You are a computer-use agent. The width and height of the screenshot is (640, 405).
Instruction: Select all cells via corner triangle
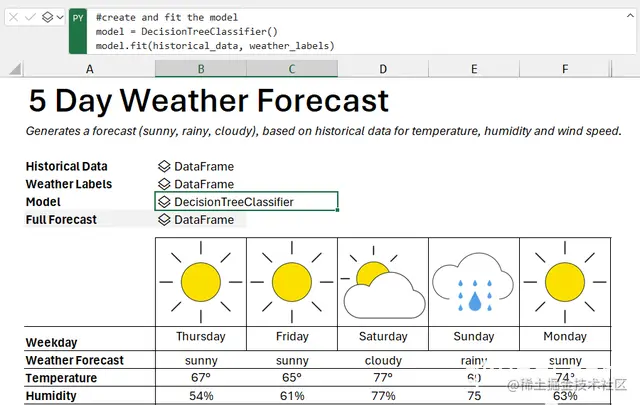click(x=15, y=69)
